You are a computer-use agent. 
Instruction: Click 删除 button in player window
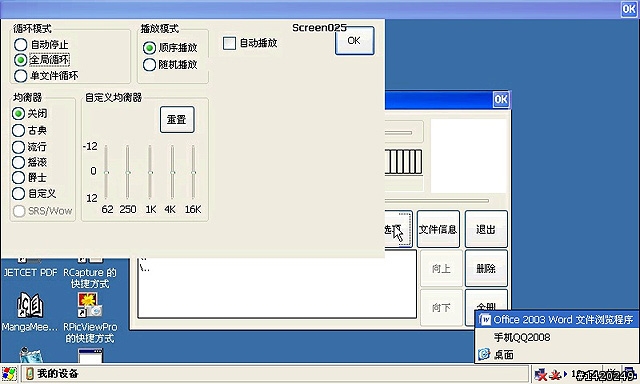pyautogui.click(x=486, y=268)
